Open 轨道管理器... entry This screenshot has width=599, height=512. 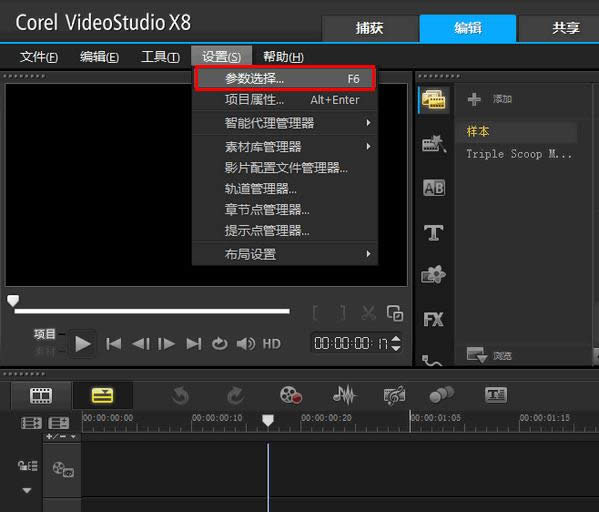(x=285, y=188)
